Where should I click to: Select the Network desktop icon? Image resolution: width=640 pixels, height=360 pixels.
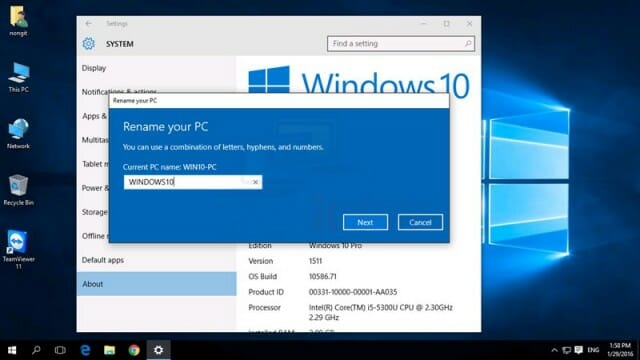(x=18, y=134)
